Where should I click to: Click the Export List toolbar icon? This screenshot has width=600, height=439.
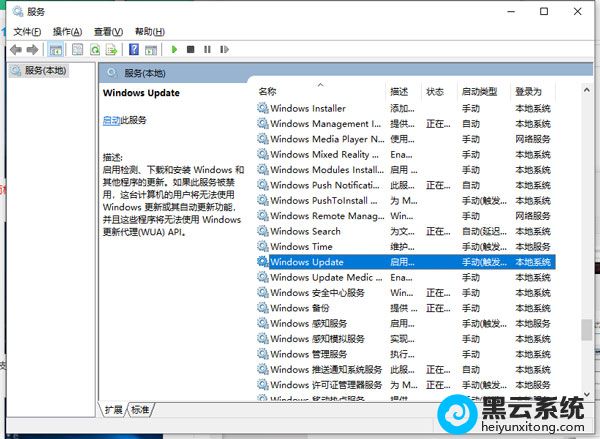click(112, 49)
